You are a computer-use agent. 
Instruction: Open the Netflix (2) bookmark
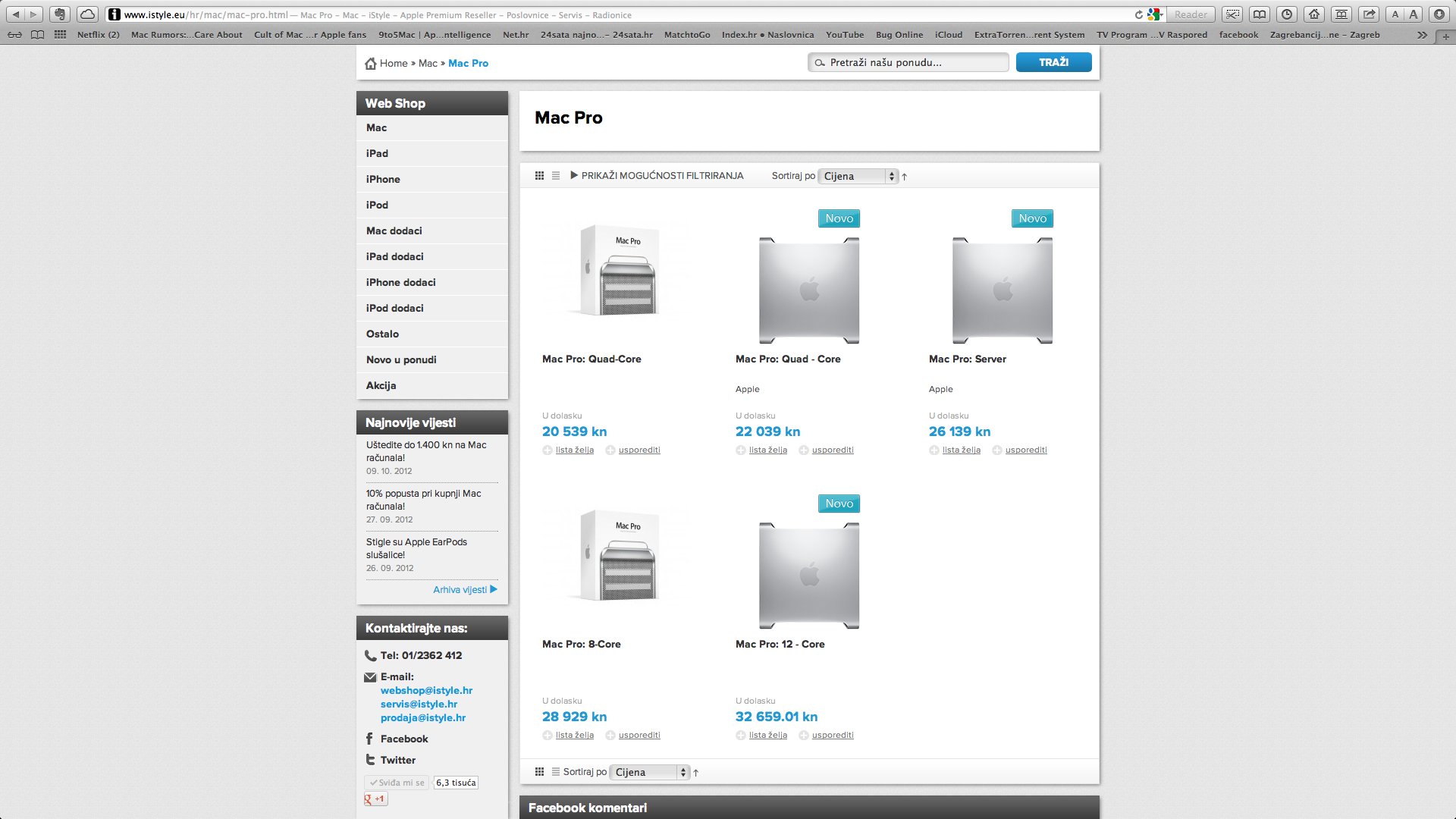pyautogui.click(x=99, y=35)
